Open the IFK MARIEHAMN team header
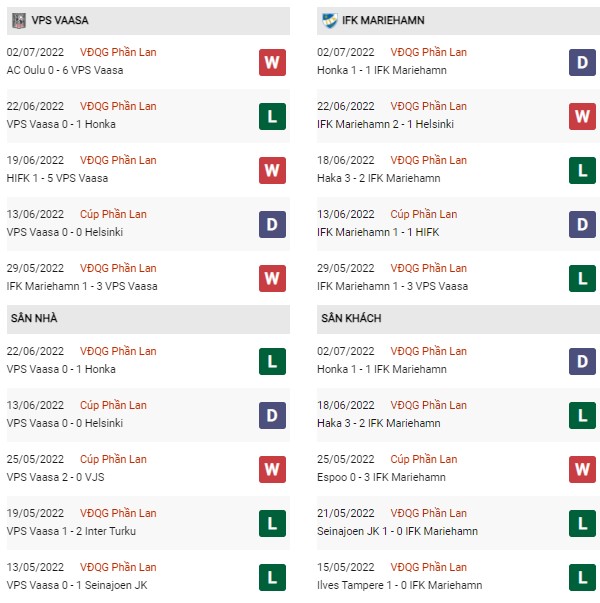 tap(458, 21)
